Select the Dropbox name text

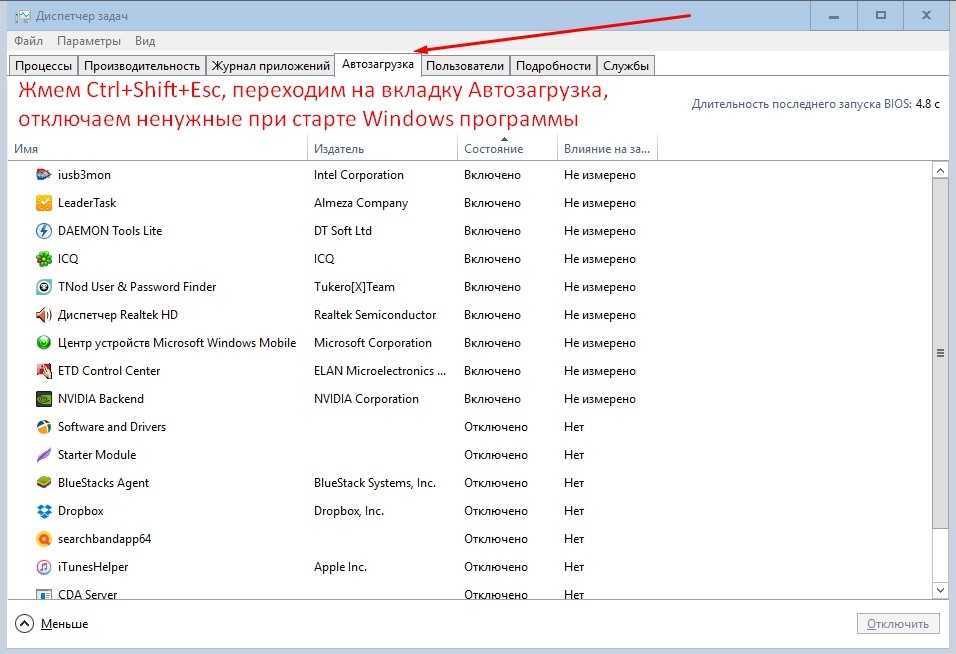80,511
